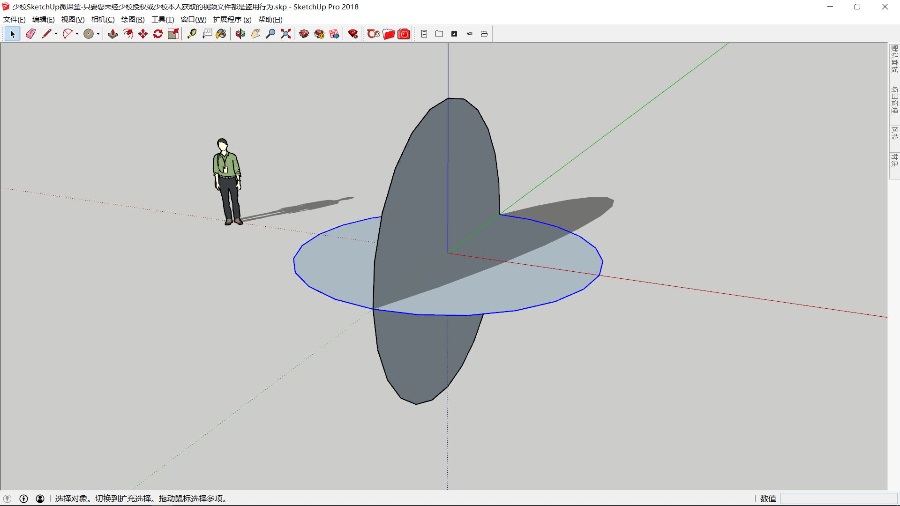Activate the Move tool
Viewport: 900px width, 506px height.
(x=143, y=34)
